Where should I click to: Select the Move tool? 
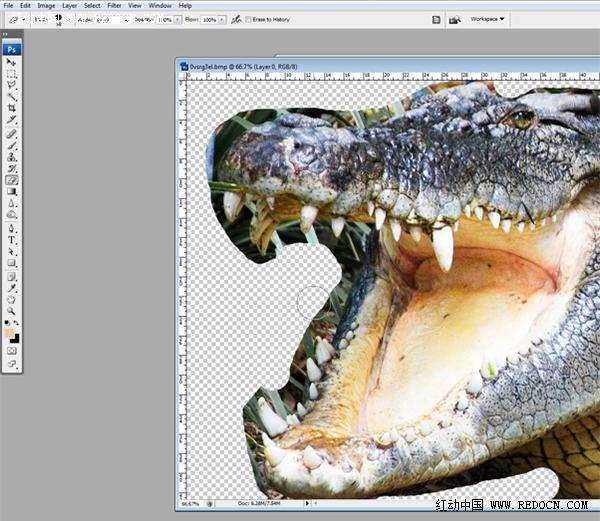[12, 63]
